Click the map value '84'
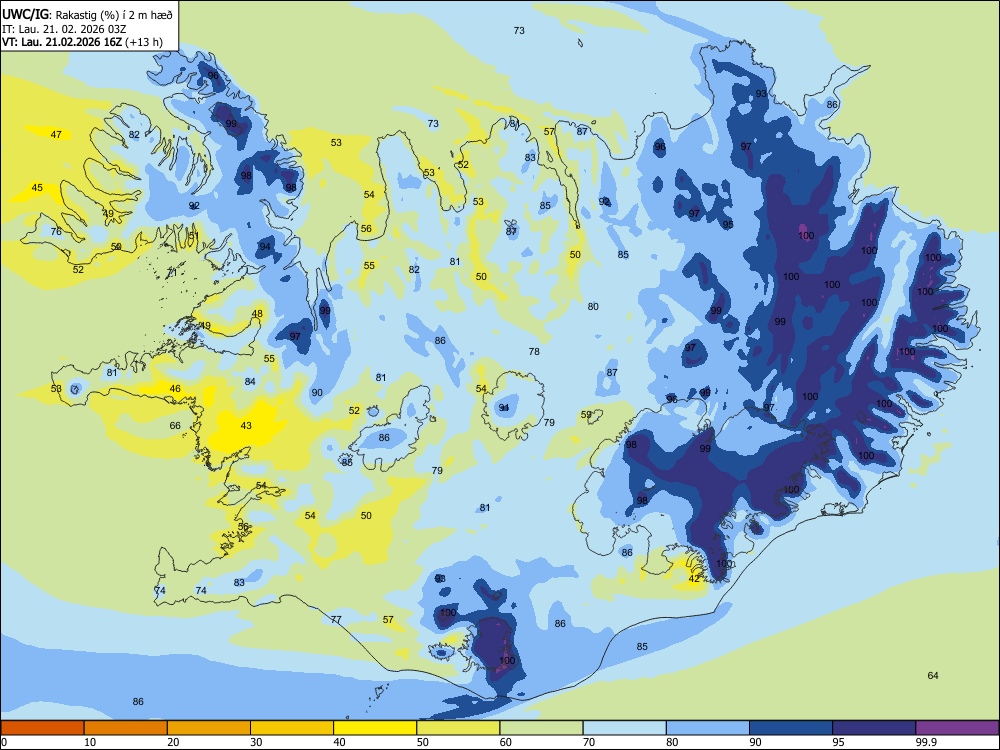This screenshot has width=1000, height=750. [250, 381]
